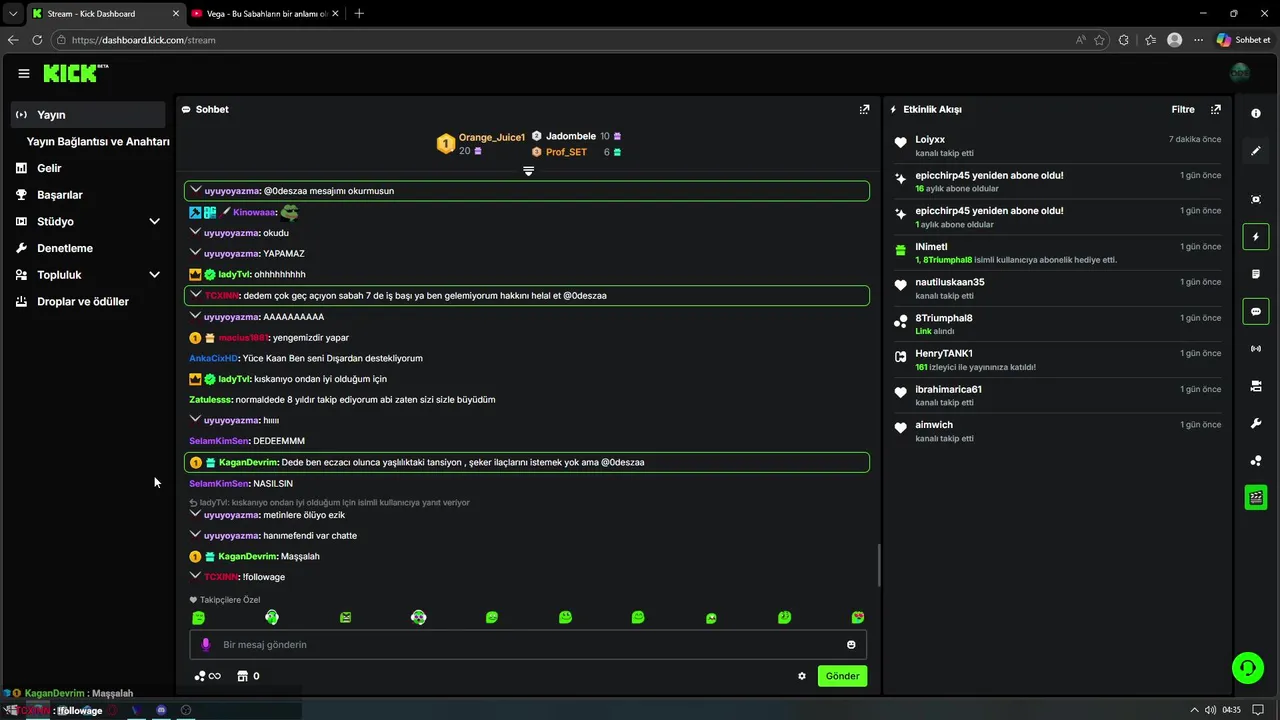Viewport: 1280px width, 720px height.
Task: Open the Filtre option in the activity feed
Action: click(x=1183, y=109)
